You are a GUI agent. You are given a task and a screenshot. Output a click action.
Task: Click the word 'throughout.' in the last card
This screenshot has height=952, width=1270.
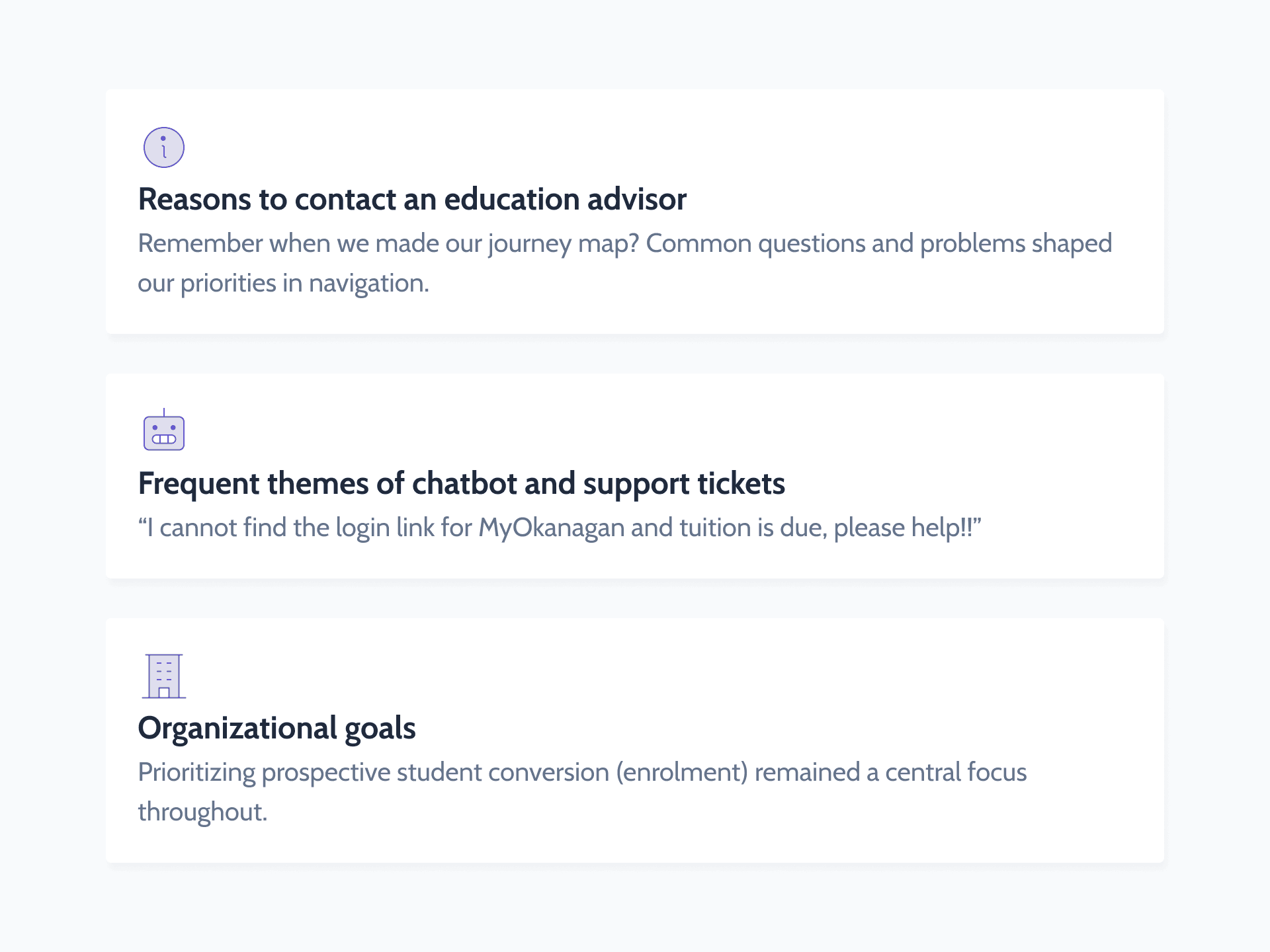202,812
